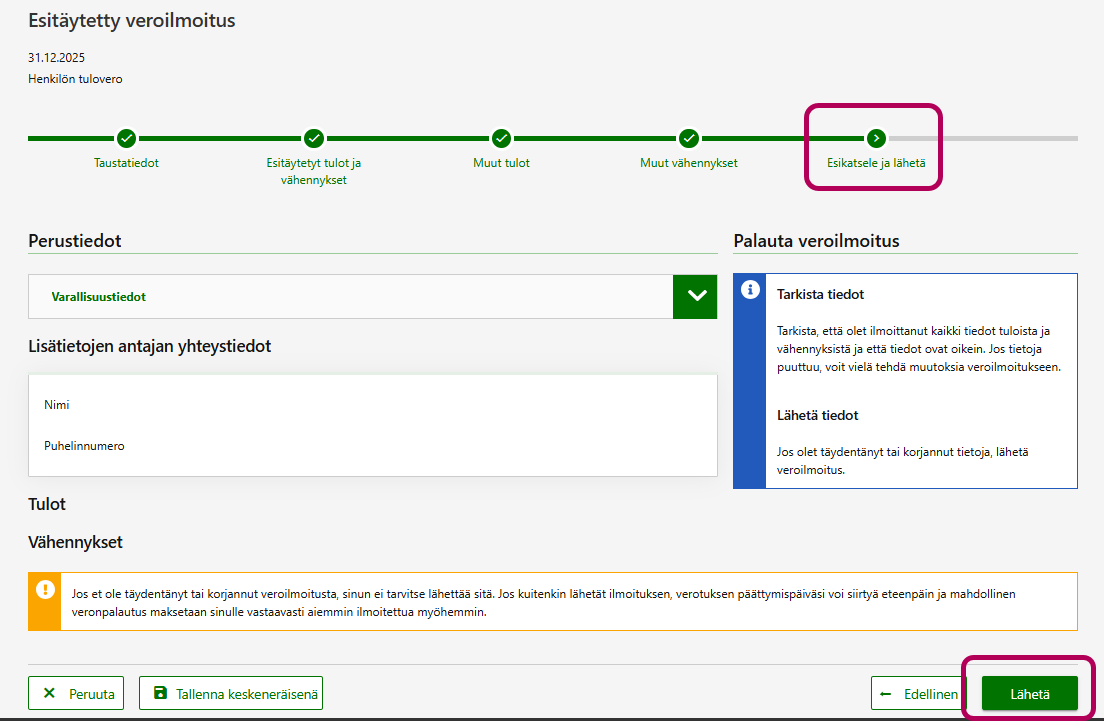Click the grey unfinished progress bar segment
1104x721 pixels.
985,138
